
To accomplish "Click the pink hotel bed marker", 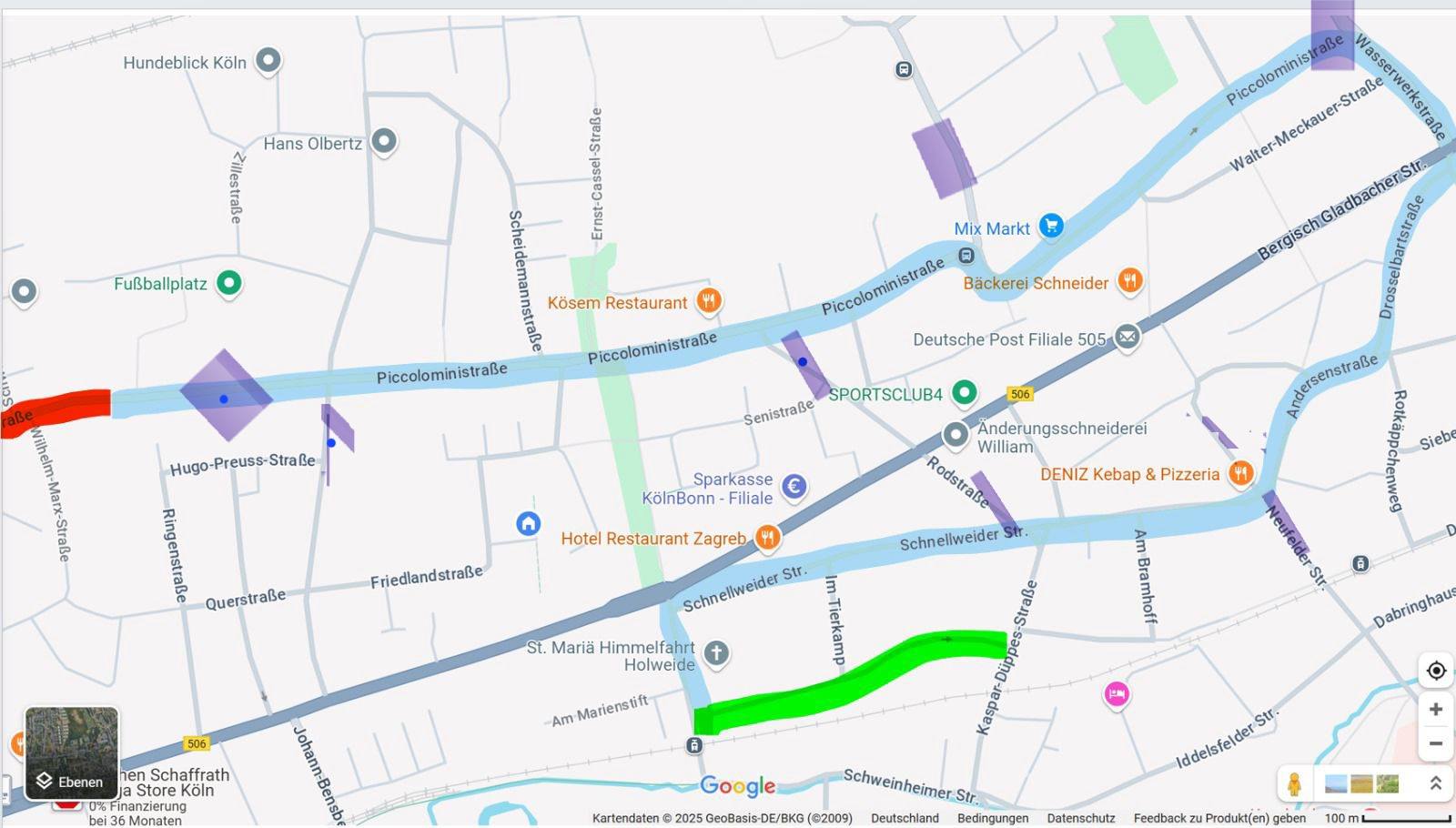I will (x=1117, y=694).
